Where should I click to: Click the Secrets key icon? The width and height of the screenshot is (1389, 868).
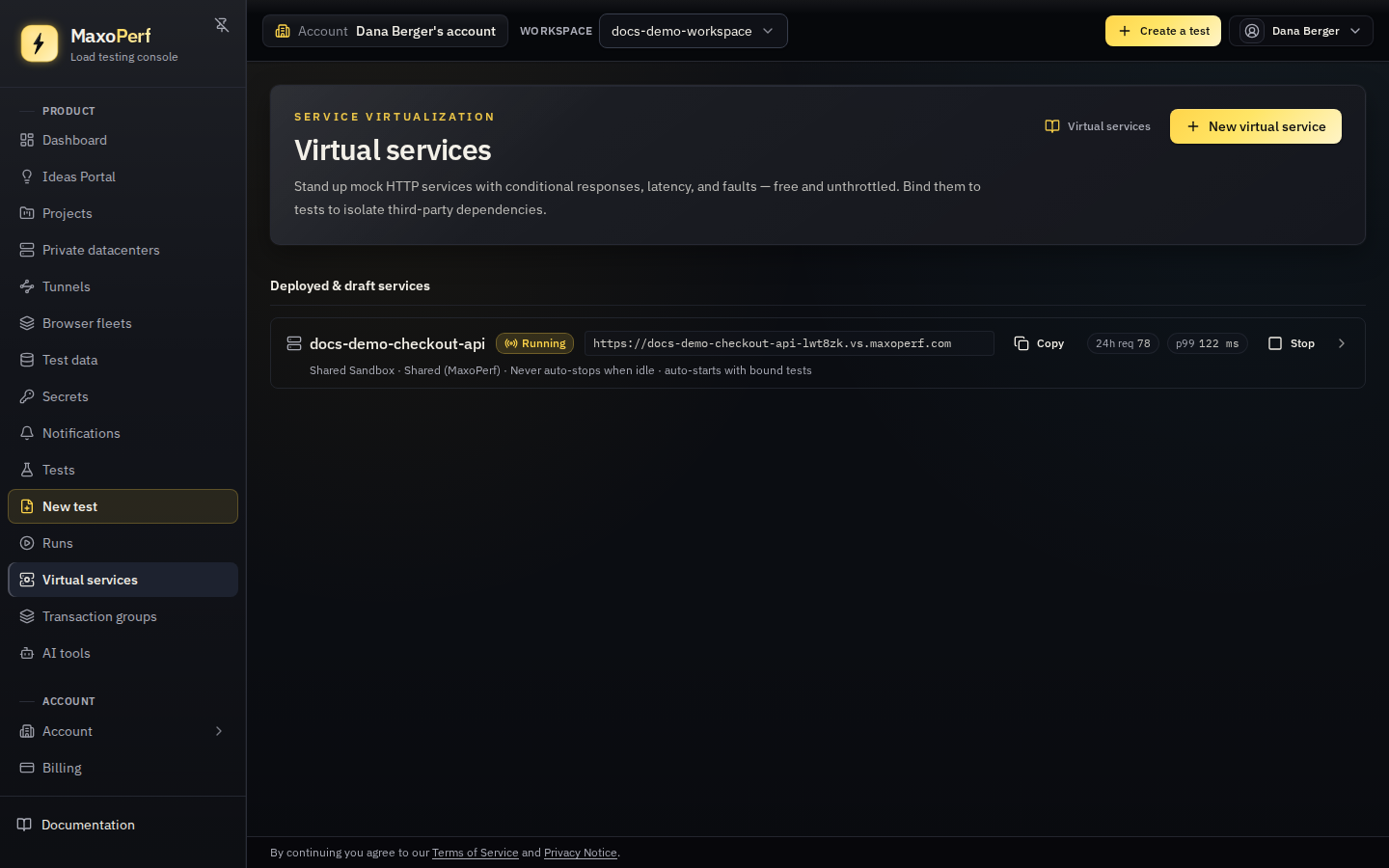[27, 396]
